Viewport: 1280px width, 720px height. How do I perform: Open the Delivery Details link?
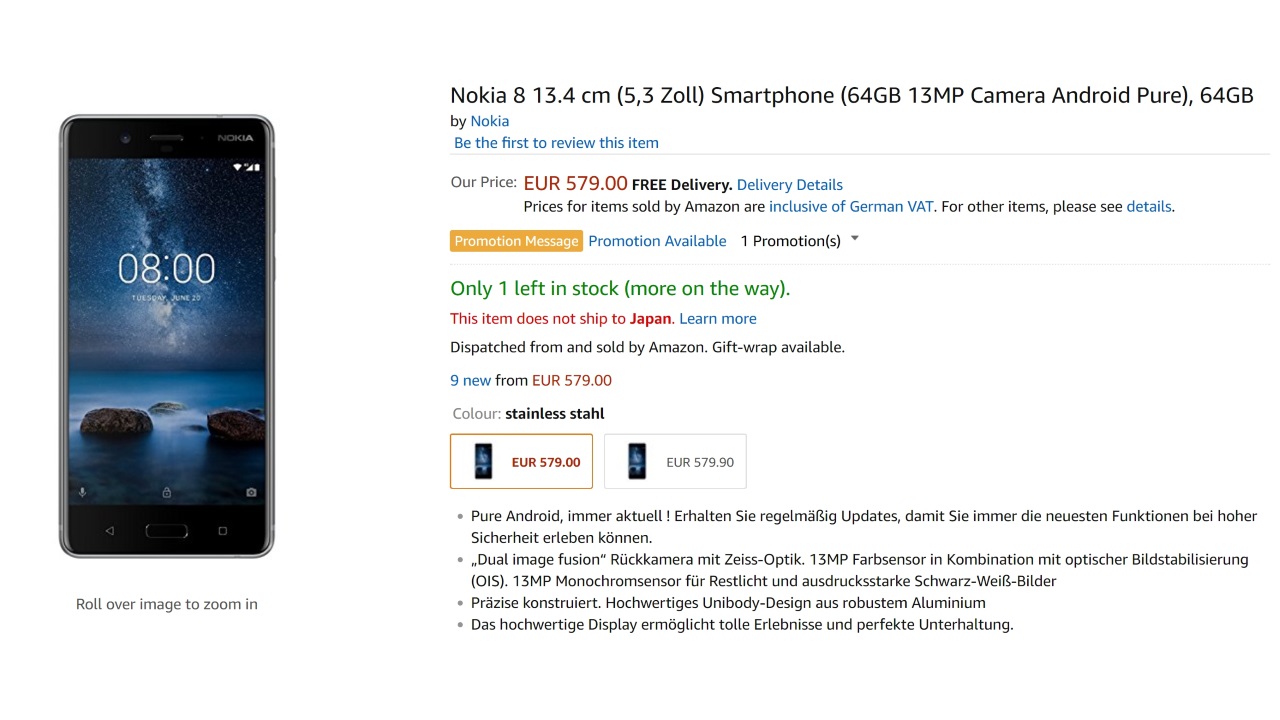(x=789, y=185)
